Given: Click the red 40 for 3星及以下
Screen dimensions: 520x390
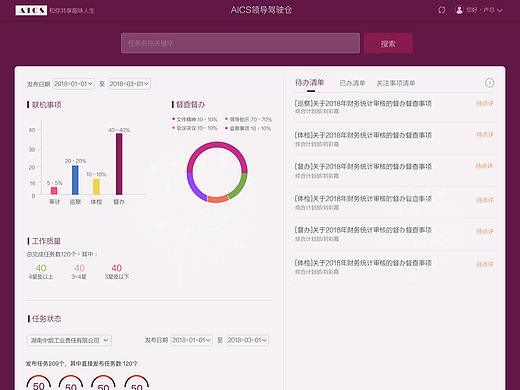Looking at the screenshot, I should 117,268.
